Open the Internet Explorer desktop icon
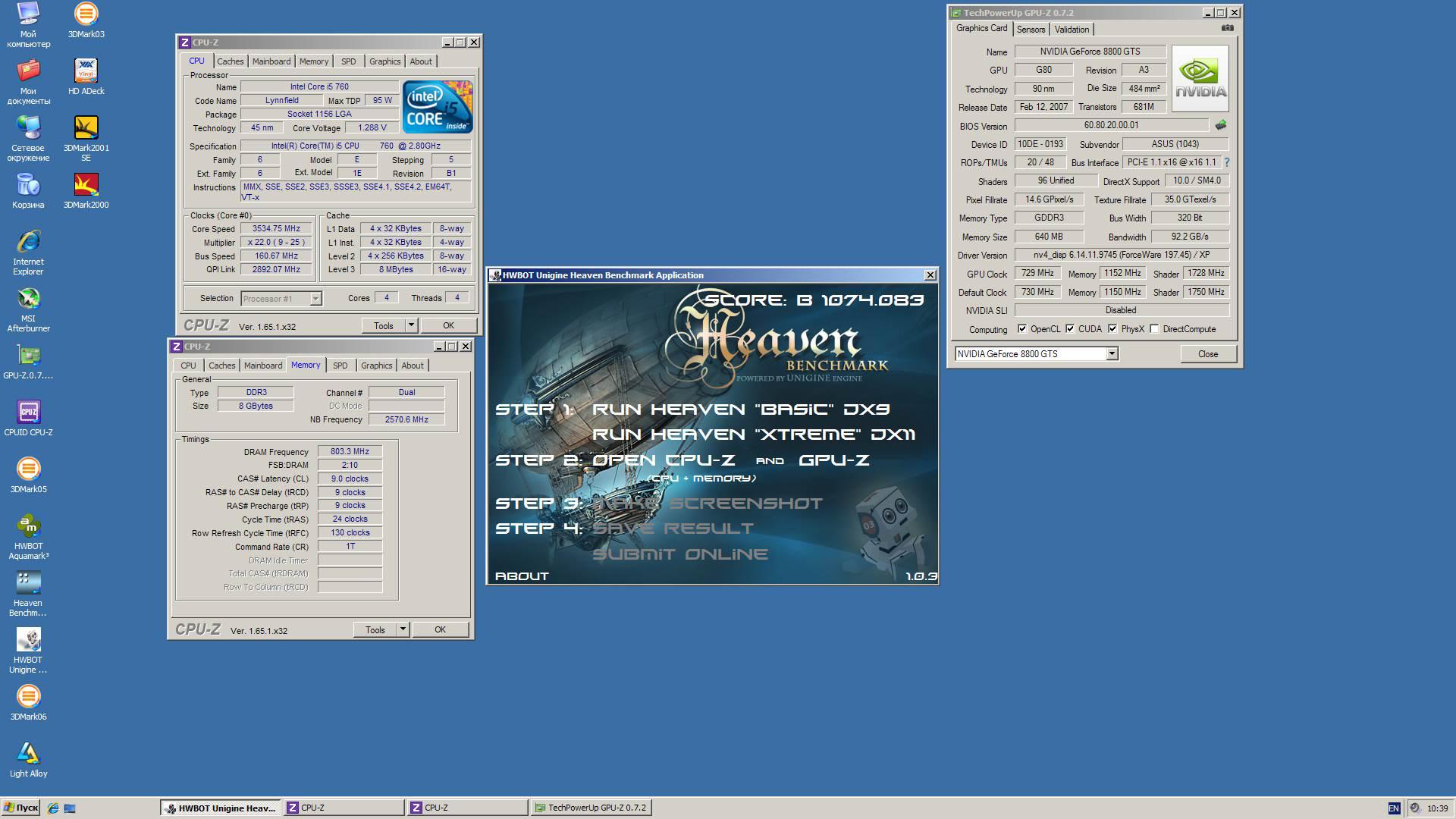The height and width of the screenshot is (819, 1456). (28, 252)
